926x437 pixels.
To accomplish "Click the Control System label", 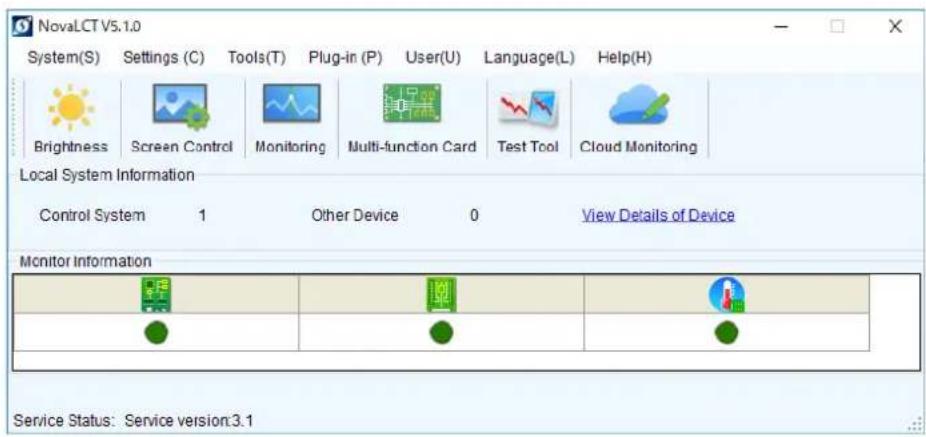I will pyautogui.click(x=92, y=216).
